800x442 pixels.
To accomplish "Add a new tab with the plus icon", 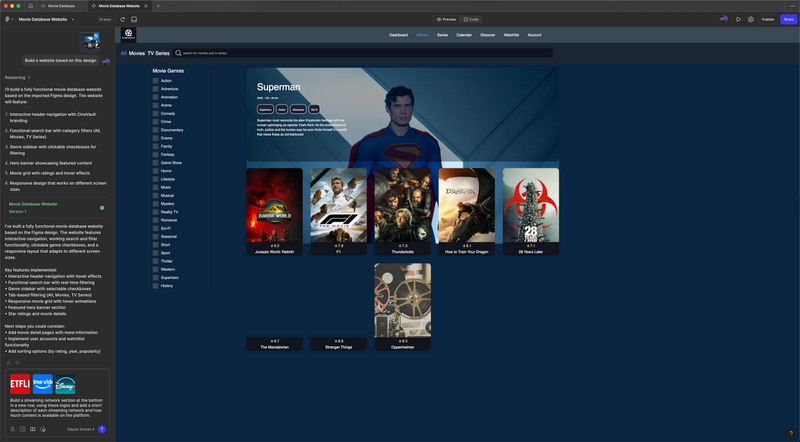I will 158,6.
